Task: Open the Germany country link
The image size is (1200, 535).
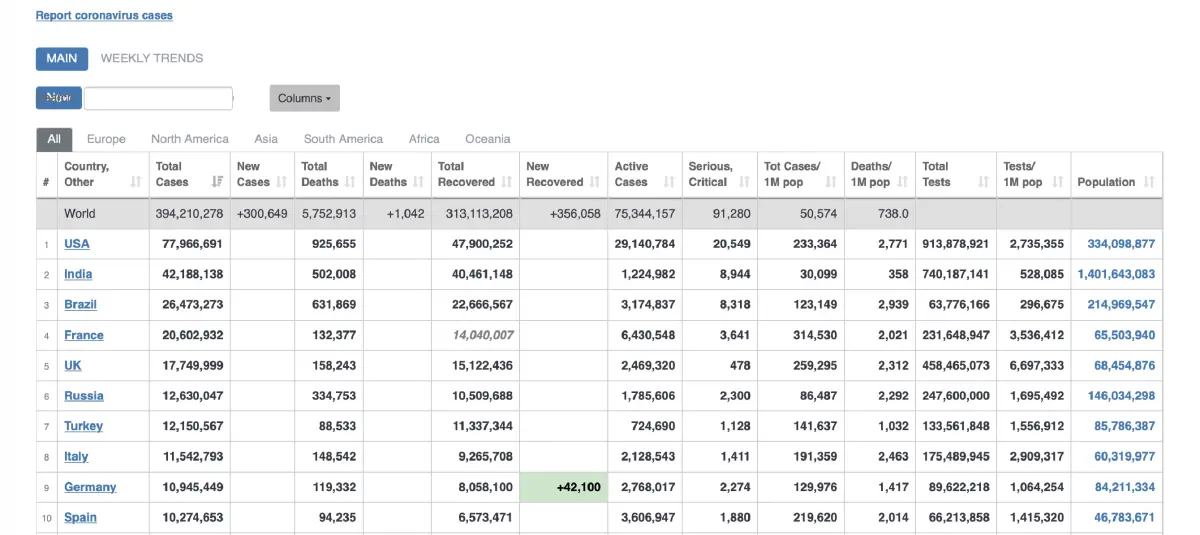Action: [90, 487]
